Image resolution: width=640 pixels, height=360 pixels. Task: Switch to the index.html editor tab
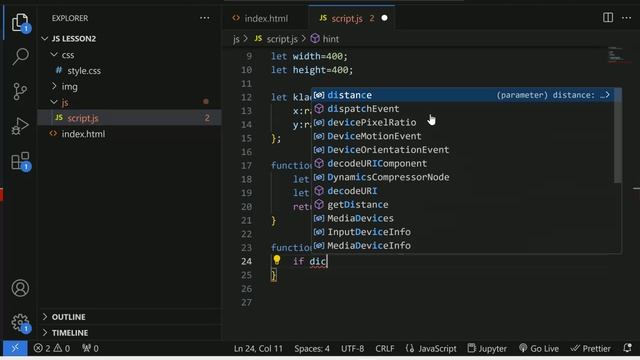click(x=265, y=18)
